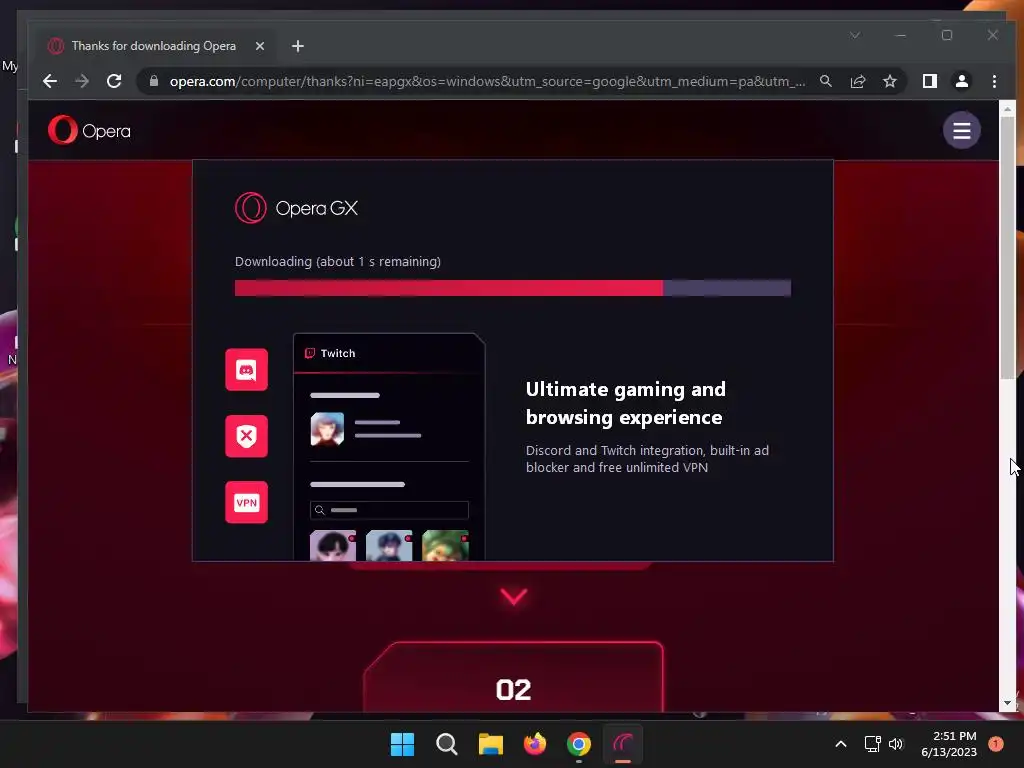Close the Thanks for downloading Opera tab

(x=260, y=46)
